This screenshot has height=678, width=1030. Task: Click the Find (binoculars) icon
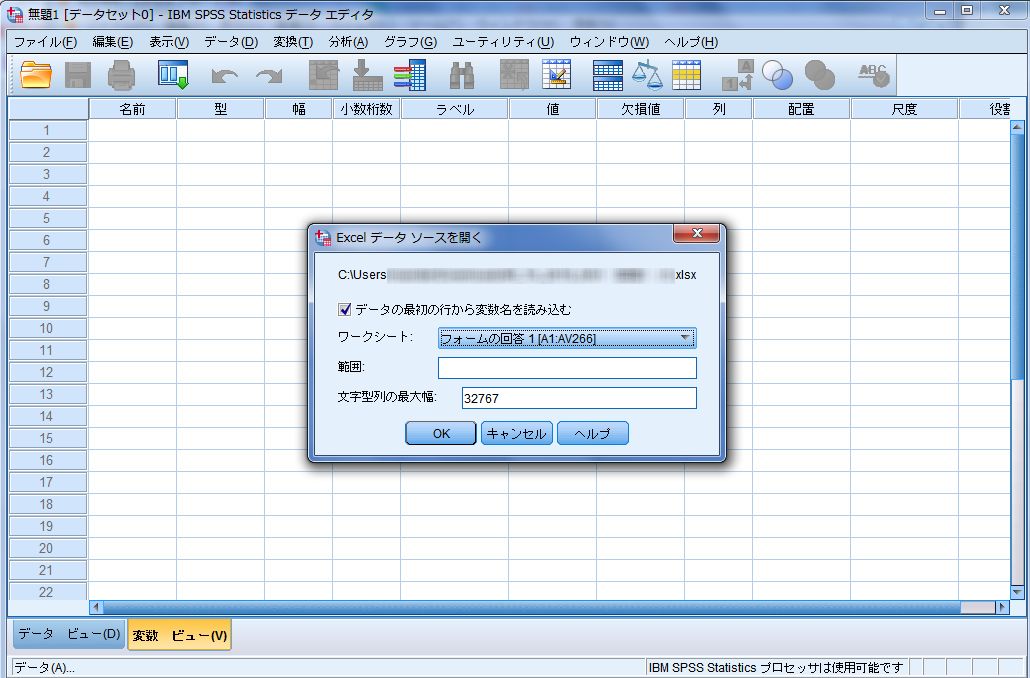coord(462,75)
